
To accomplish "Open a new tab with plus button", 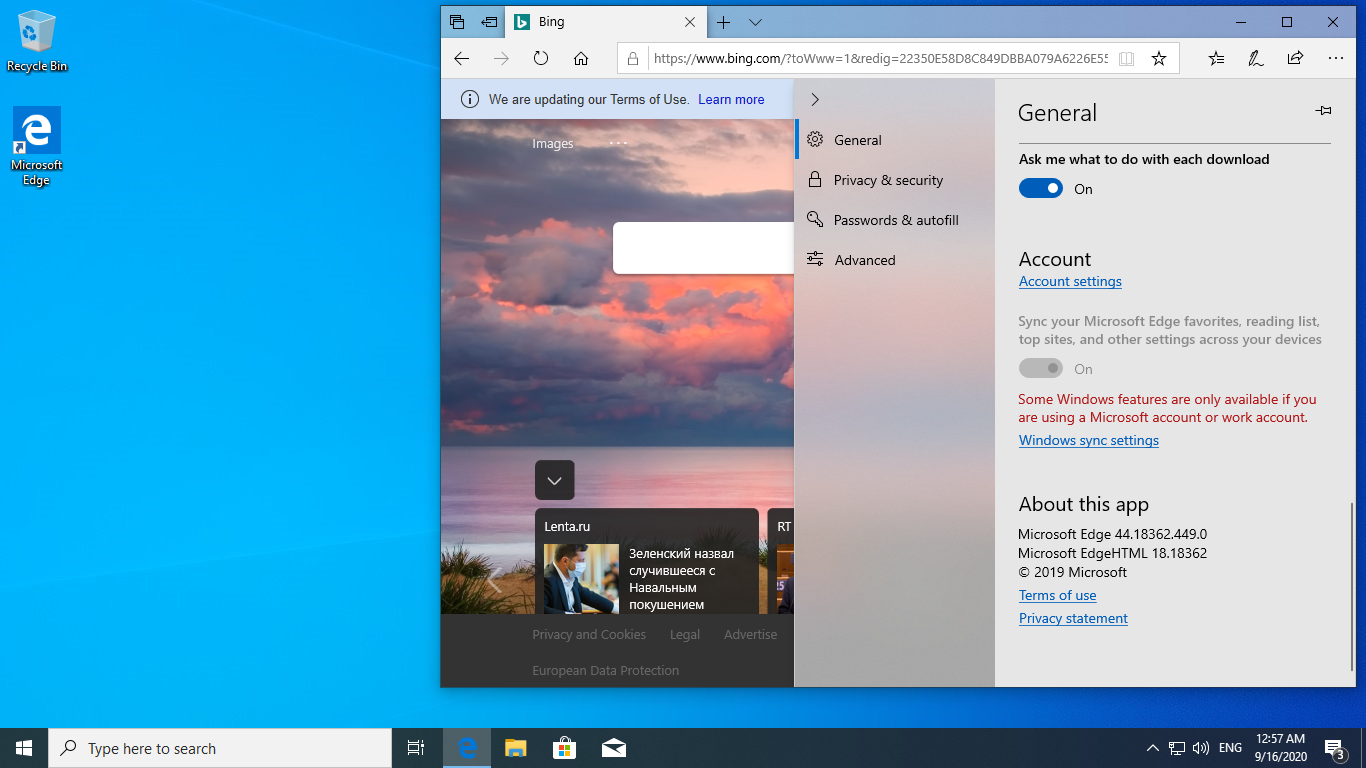I will point(724,22).
